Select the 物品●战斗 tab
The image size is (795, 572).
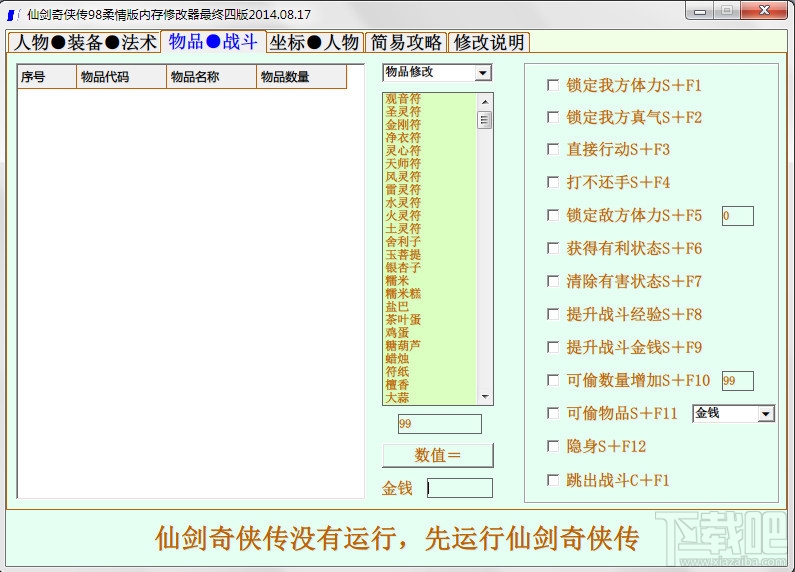[213, 42]
